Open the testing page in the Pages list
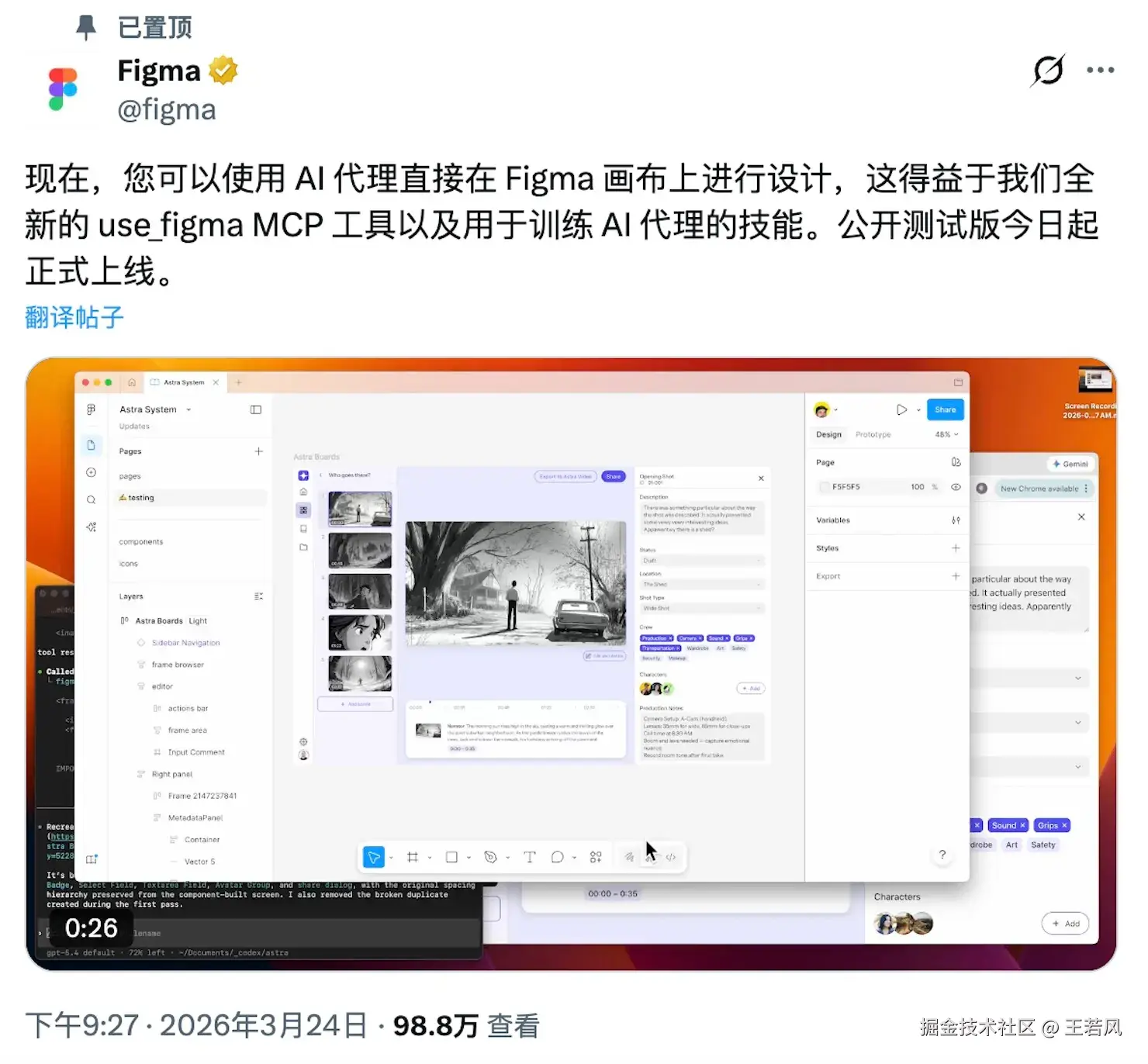 (191, 498)
